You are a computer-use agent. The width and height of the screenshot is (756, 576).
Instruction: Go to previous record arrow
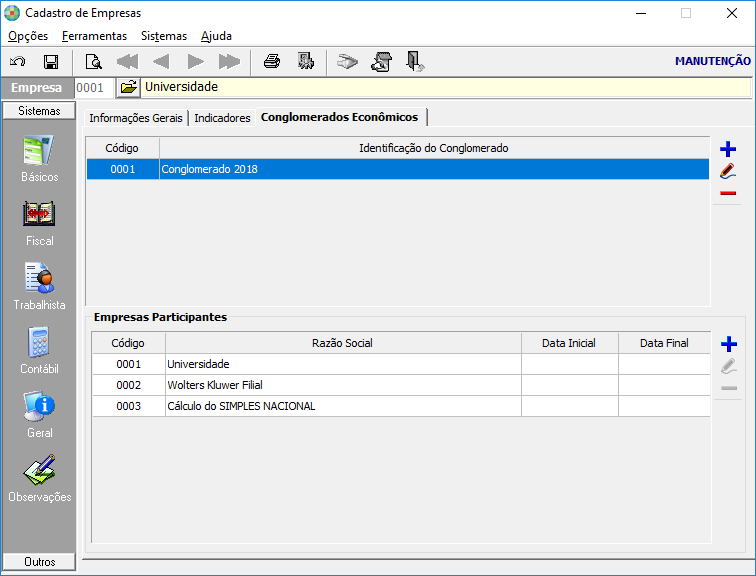pyautogui.click(x=161, y=62)
